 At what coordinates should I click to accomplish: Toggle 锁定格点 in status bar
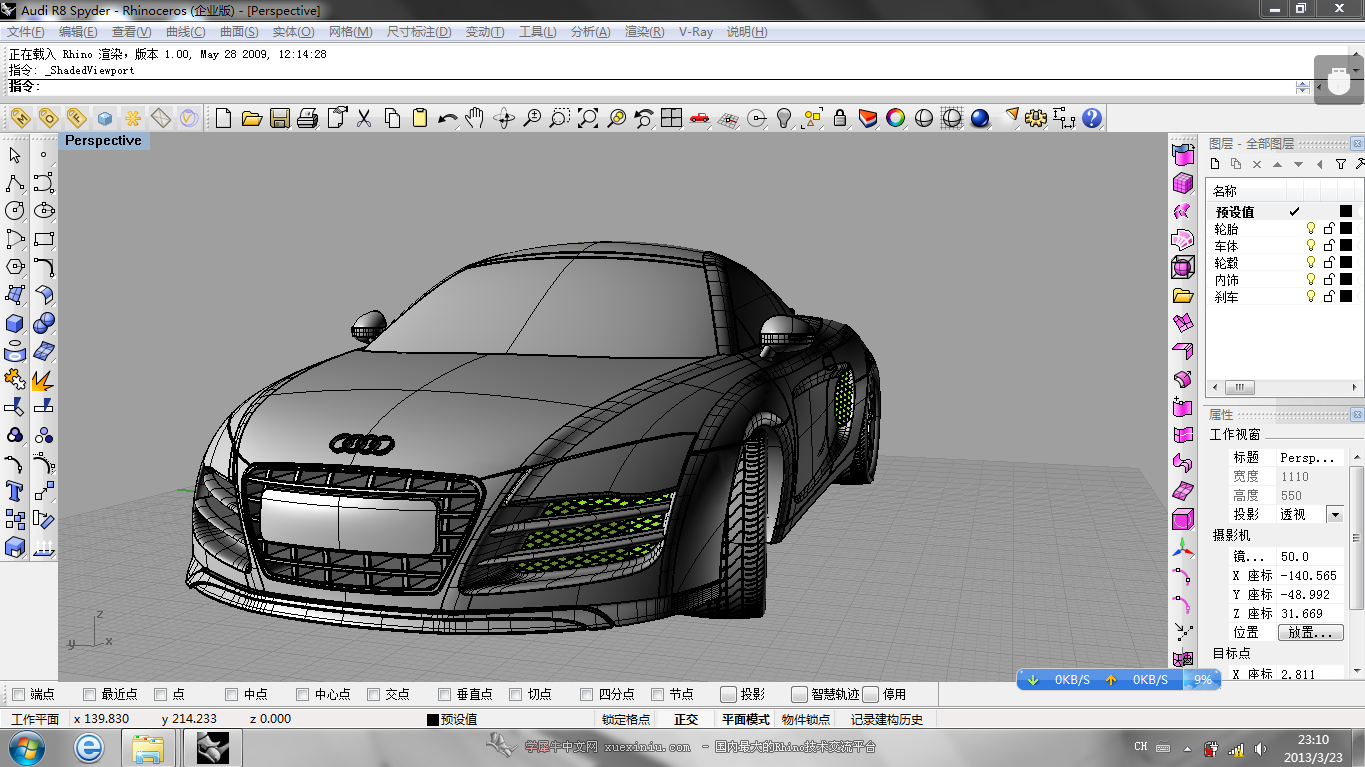626,719
